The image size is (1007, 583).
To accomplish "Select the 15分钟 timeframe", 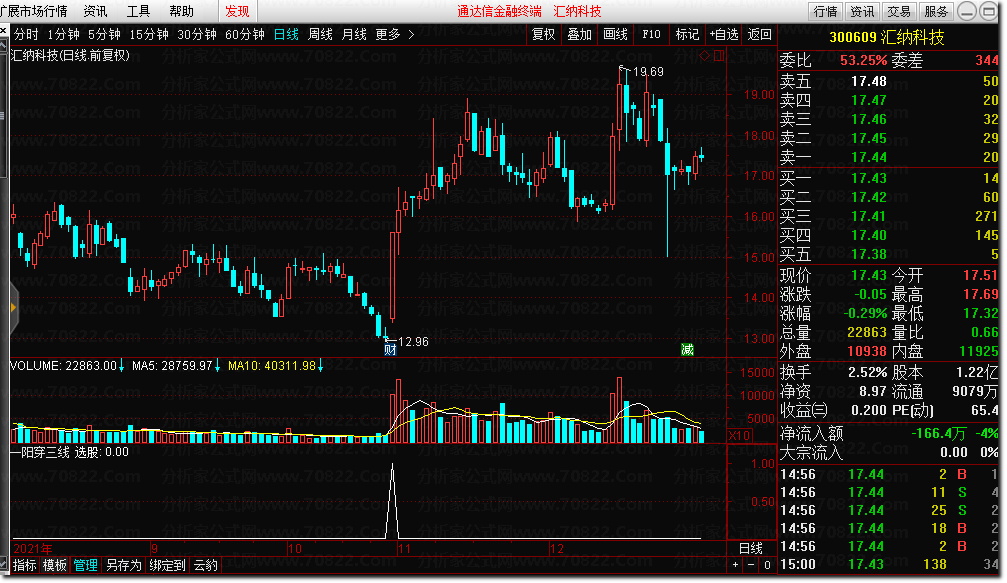I will [x=149, y=35].
